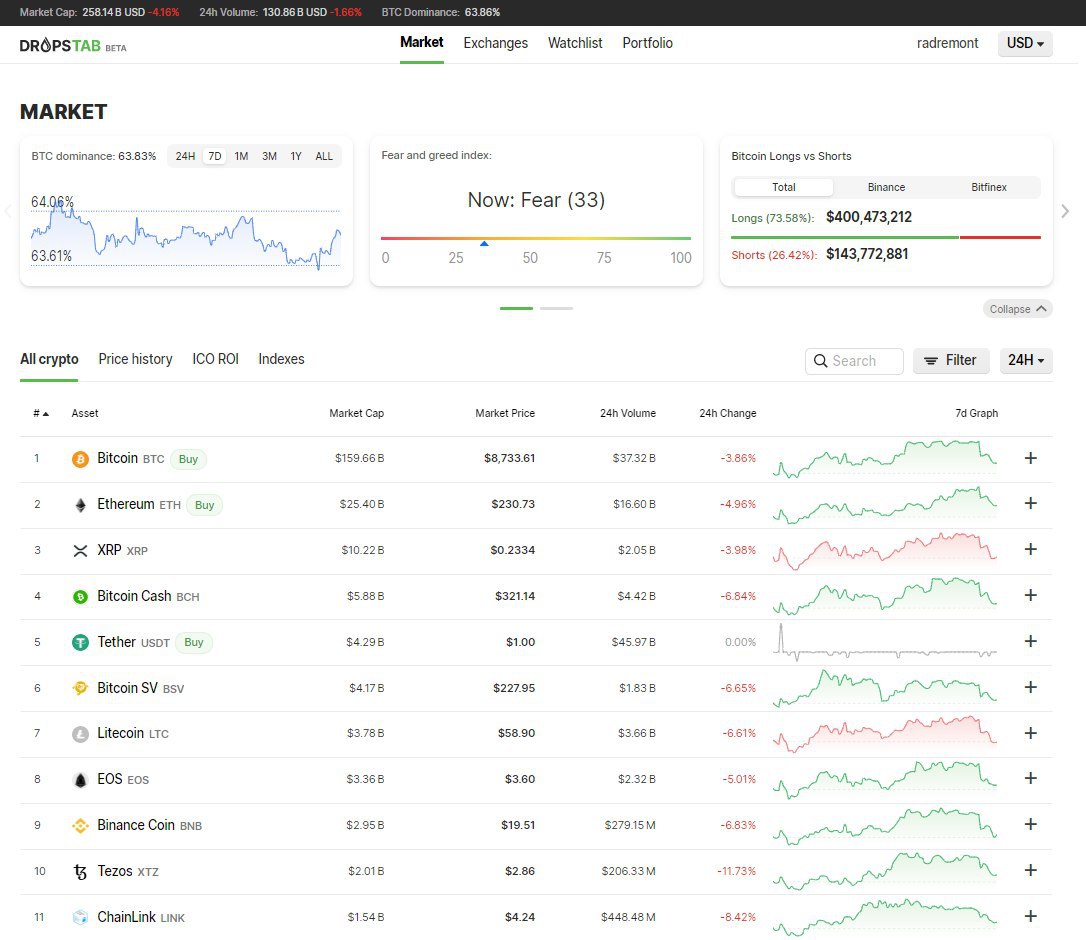This screenshot has width=1086, height=940.
Task: Switch Longs vs Shorts to Binance
Action: pos(886,187)
